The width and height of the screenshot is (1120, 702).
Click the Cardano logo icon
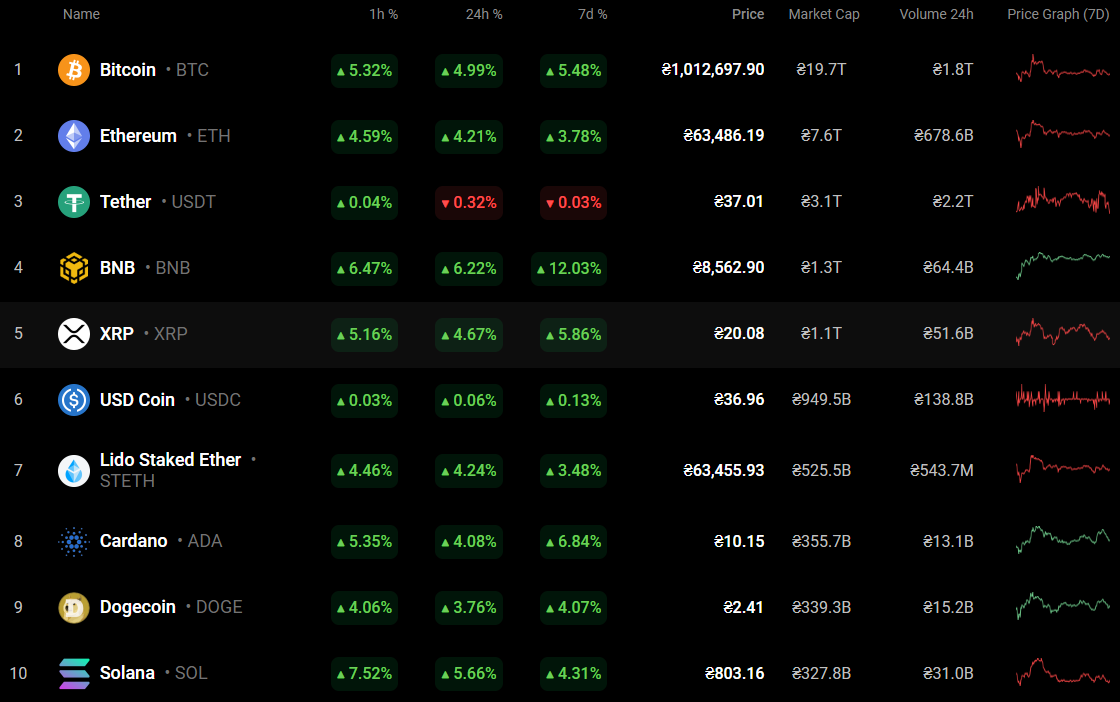point(73,541)
